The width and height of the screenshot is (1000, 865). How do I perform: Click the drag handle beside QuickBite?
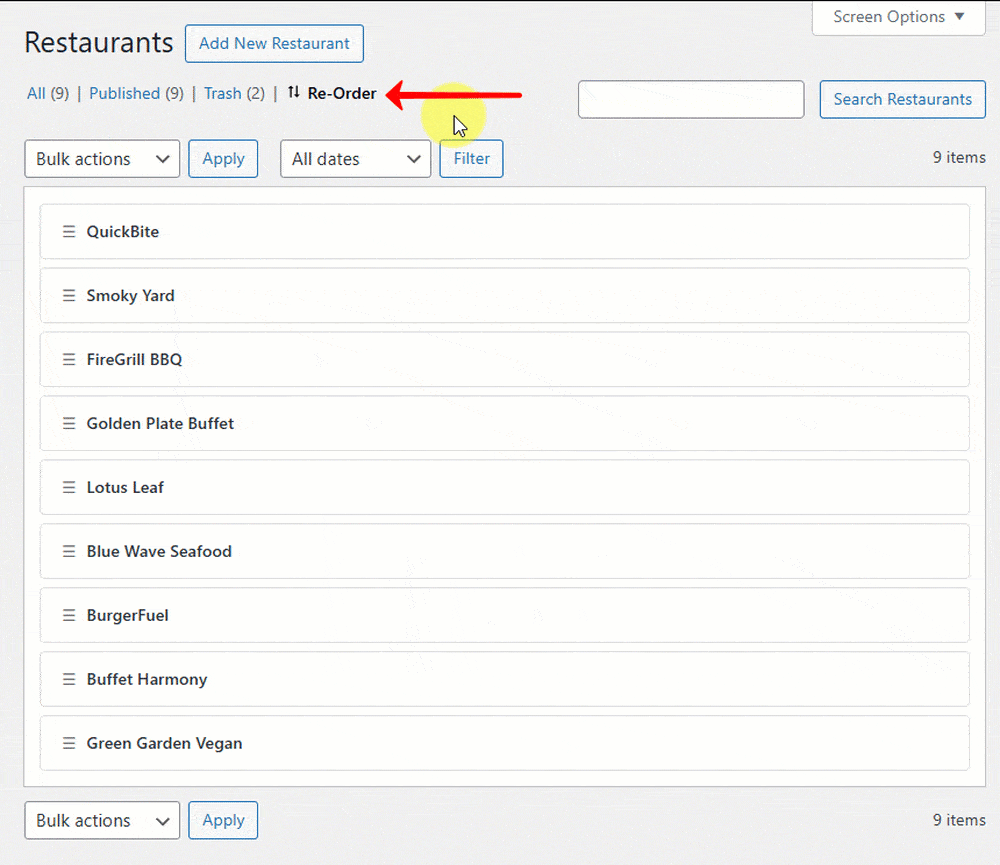[x=68, y=231]
